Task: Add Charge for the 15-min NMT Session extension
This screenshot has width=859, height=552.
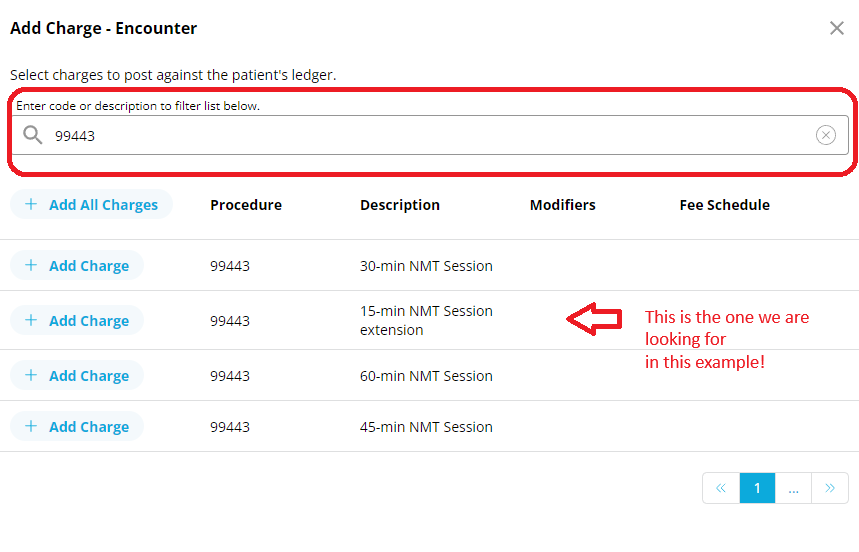Action: (x=77, y=320)
